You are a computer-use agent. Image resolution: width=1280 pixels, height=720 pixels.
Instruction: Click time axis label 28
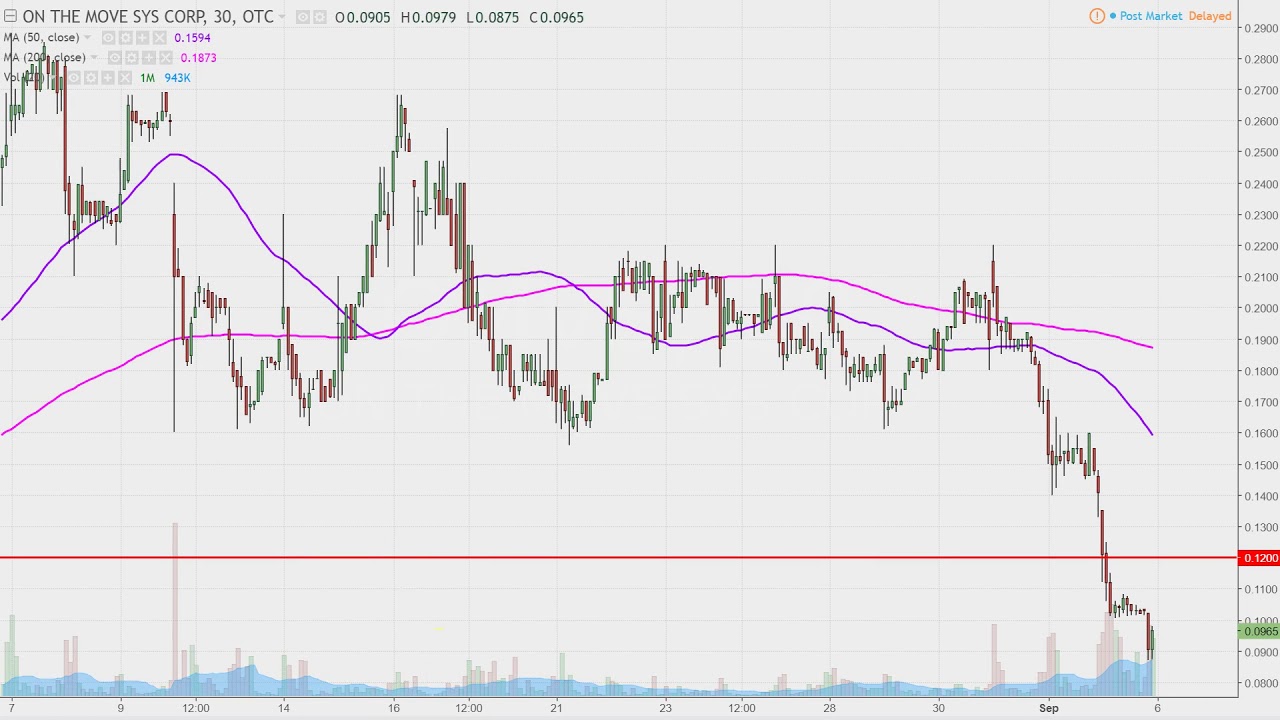pos(829,708)
